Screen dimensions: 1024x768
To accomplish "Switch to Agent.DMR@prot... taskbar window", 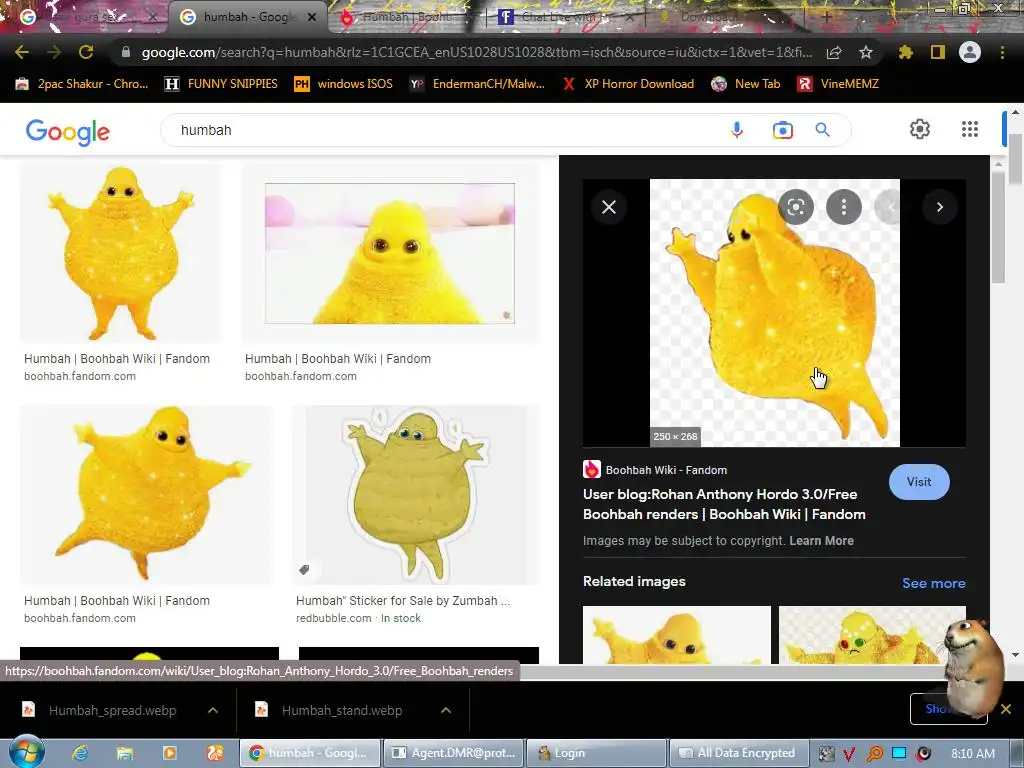I will [x=454, y=753].
